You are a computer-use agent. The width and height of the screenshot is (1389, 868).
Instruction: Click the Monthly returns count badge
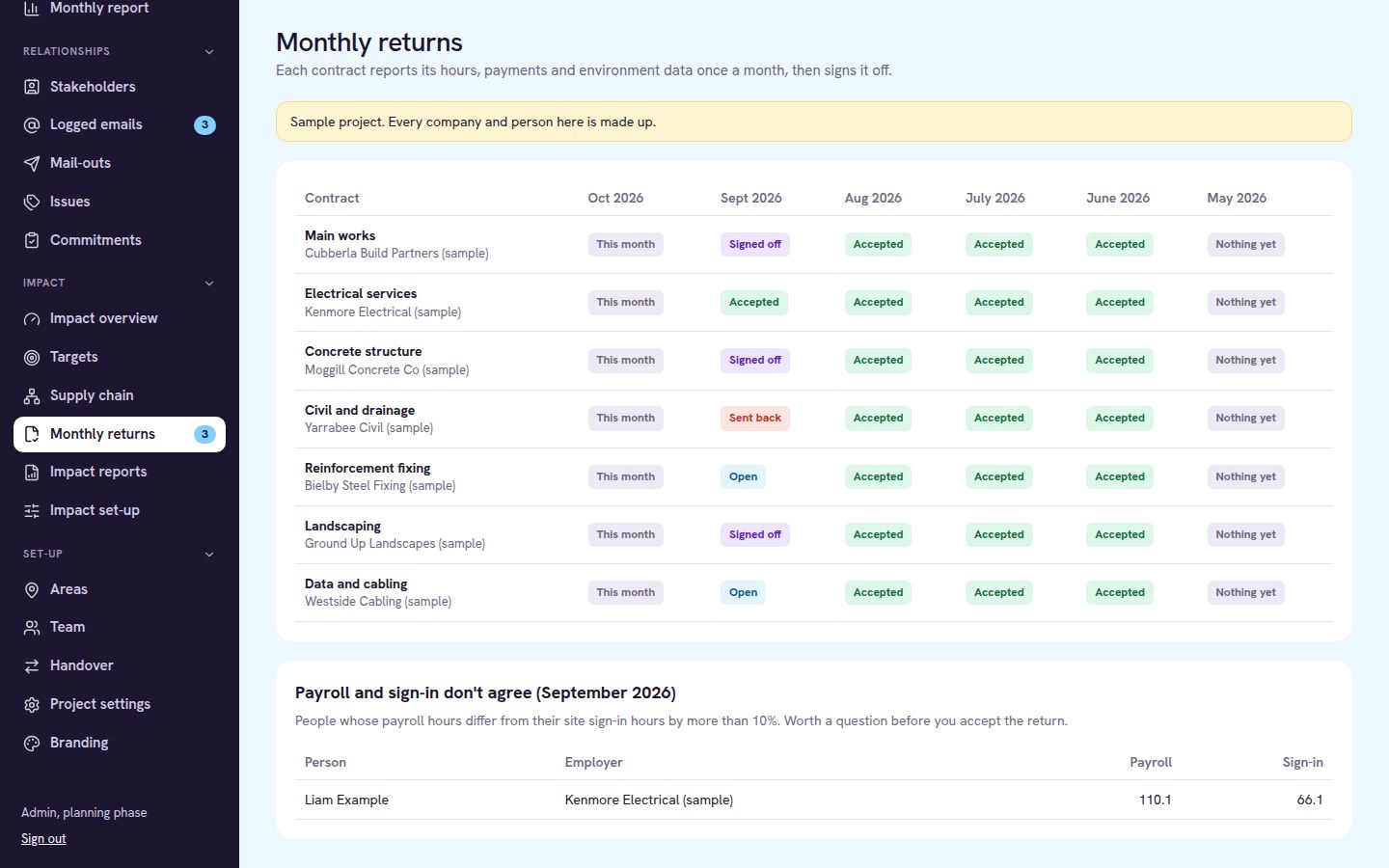tap(204, 434)
